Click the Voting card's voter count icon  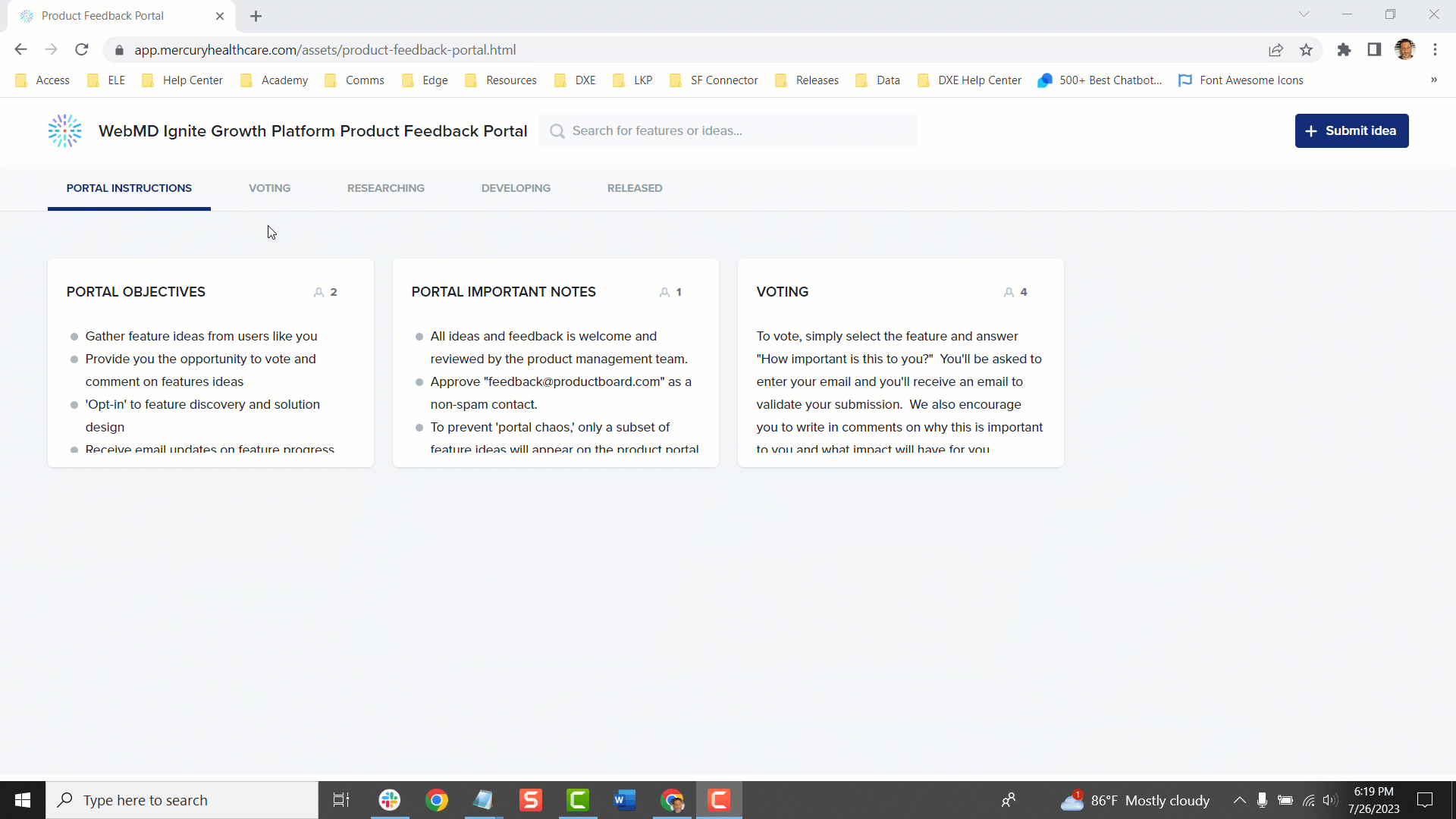[x=1009, y=293]
